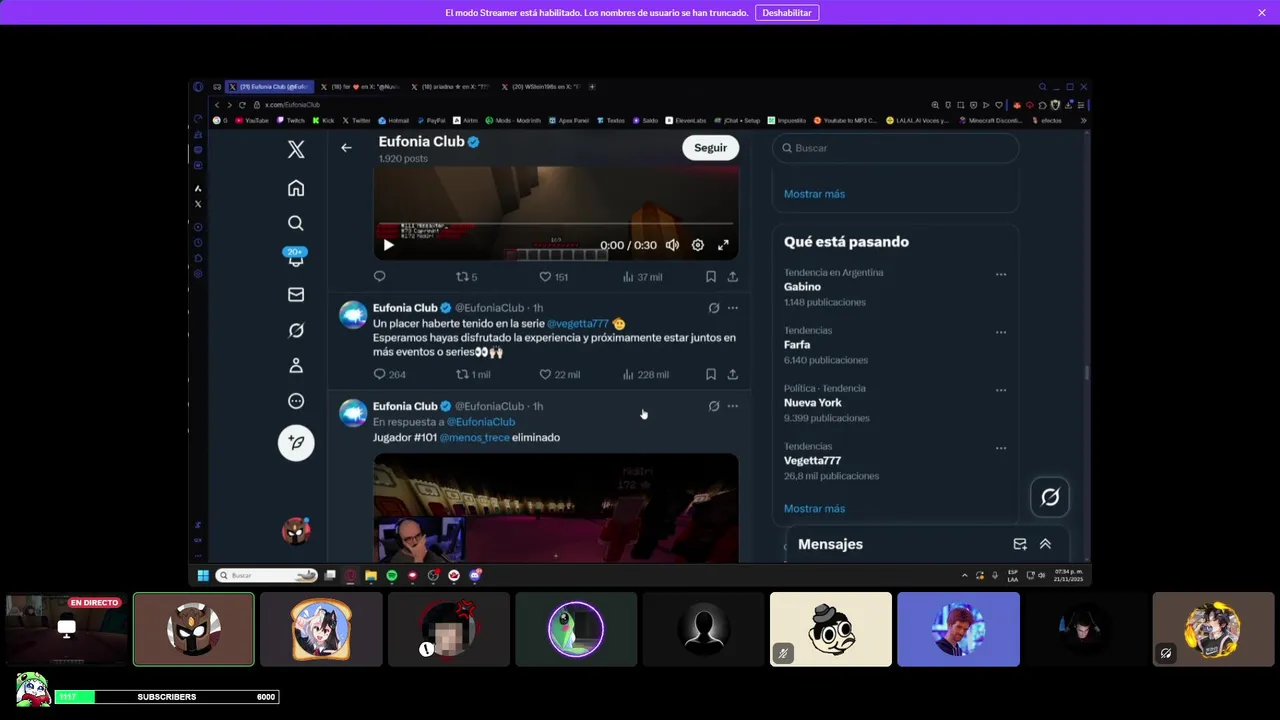Click the More circle icon in X sidebar
Screen dimensions: 1280x720
coord(296,401)
